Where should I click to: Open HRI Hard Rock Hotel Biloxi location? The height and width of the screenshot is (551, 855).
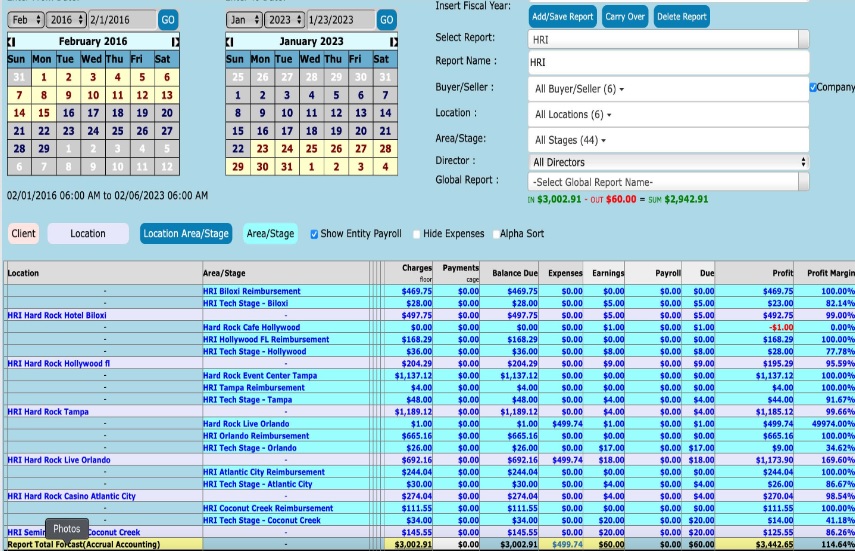pyautogui.click(x=57, y=315)
